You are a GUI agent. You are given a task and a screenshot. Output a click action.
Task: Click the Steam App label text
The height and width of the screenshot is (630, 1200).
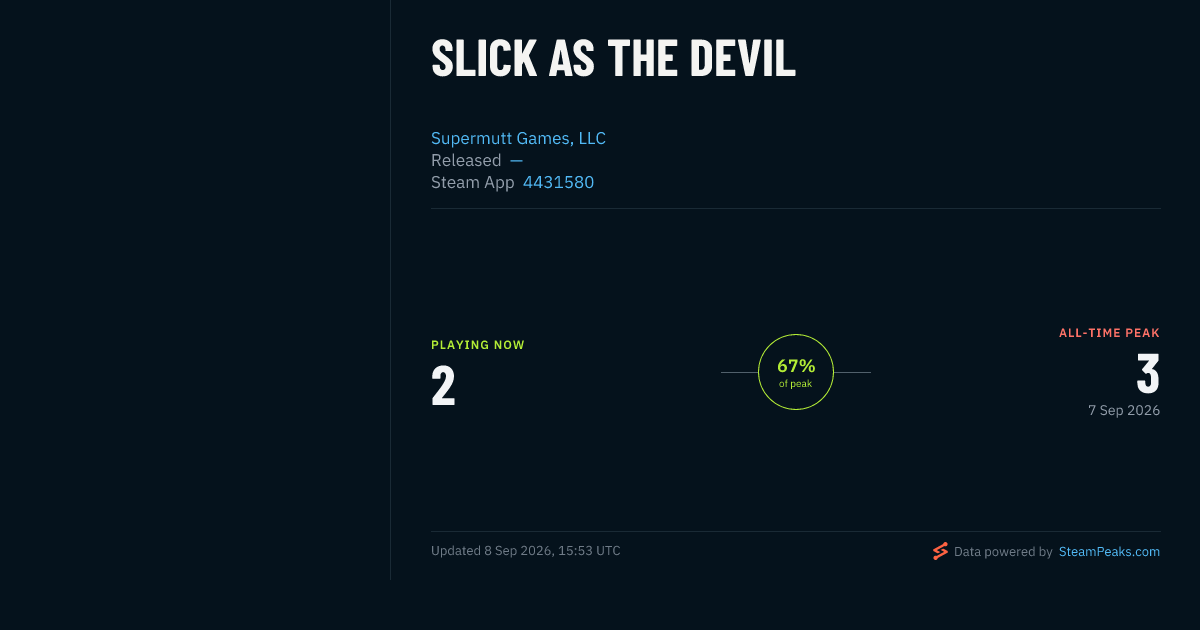(473, 182)
